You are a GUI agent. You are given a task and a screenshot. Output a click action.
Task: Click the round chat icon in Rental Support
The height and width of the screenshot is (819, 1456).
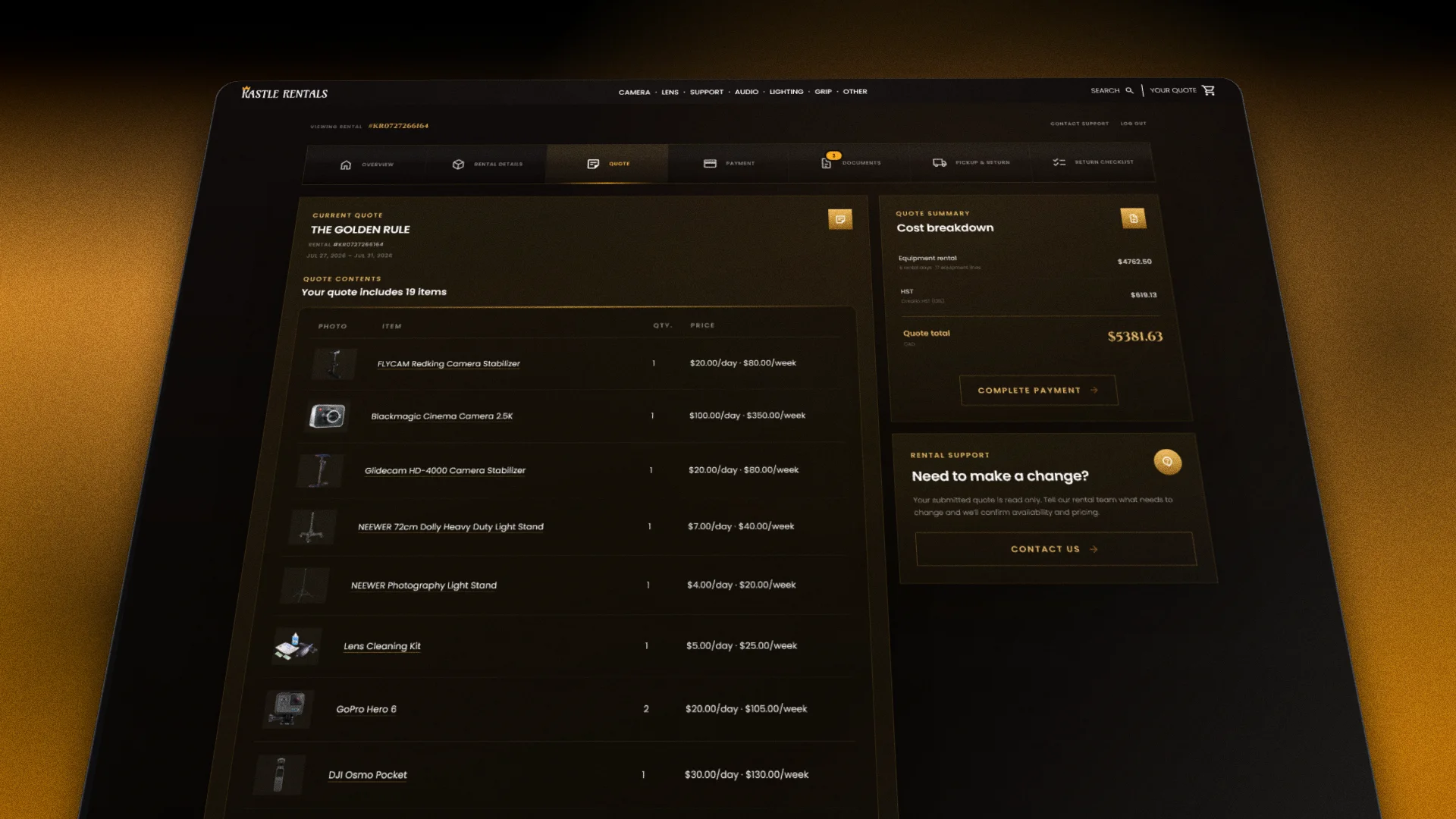coord(1168,462)
